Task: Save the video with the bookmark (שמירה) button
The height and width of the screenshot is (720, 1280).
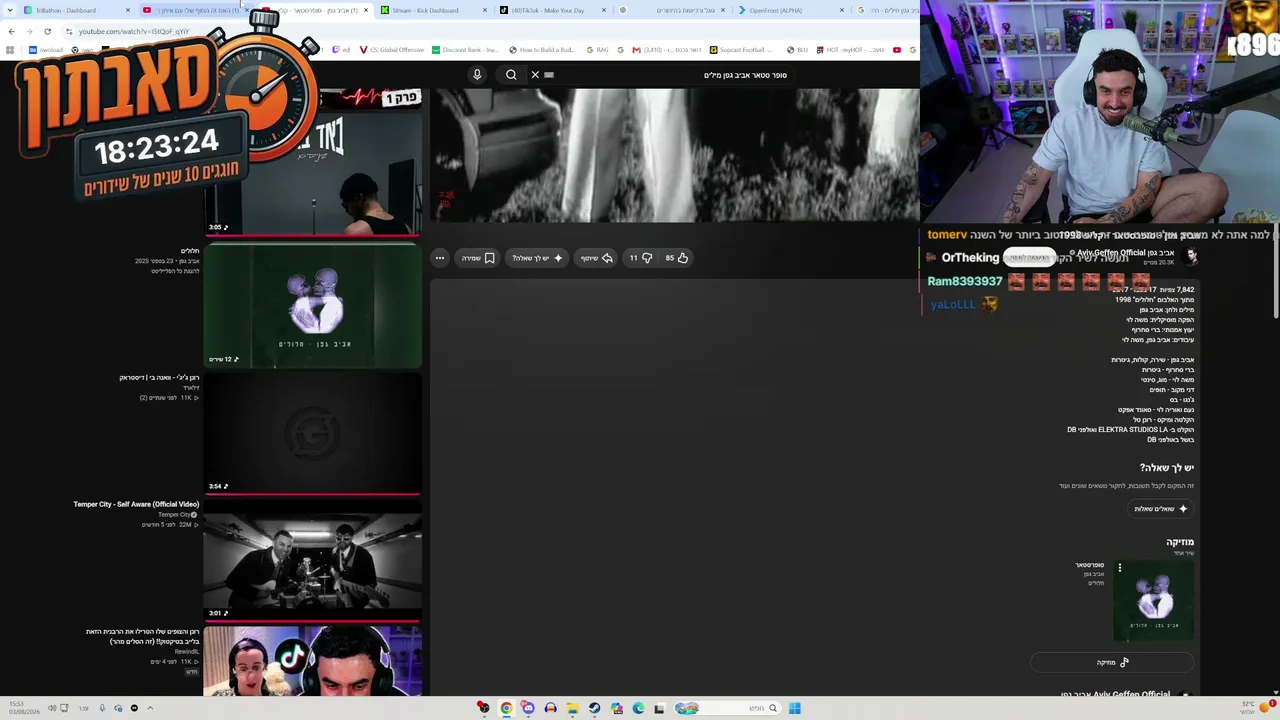Action: pyautogui.click(x=478, y=258)
